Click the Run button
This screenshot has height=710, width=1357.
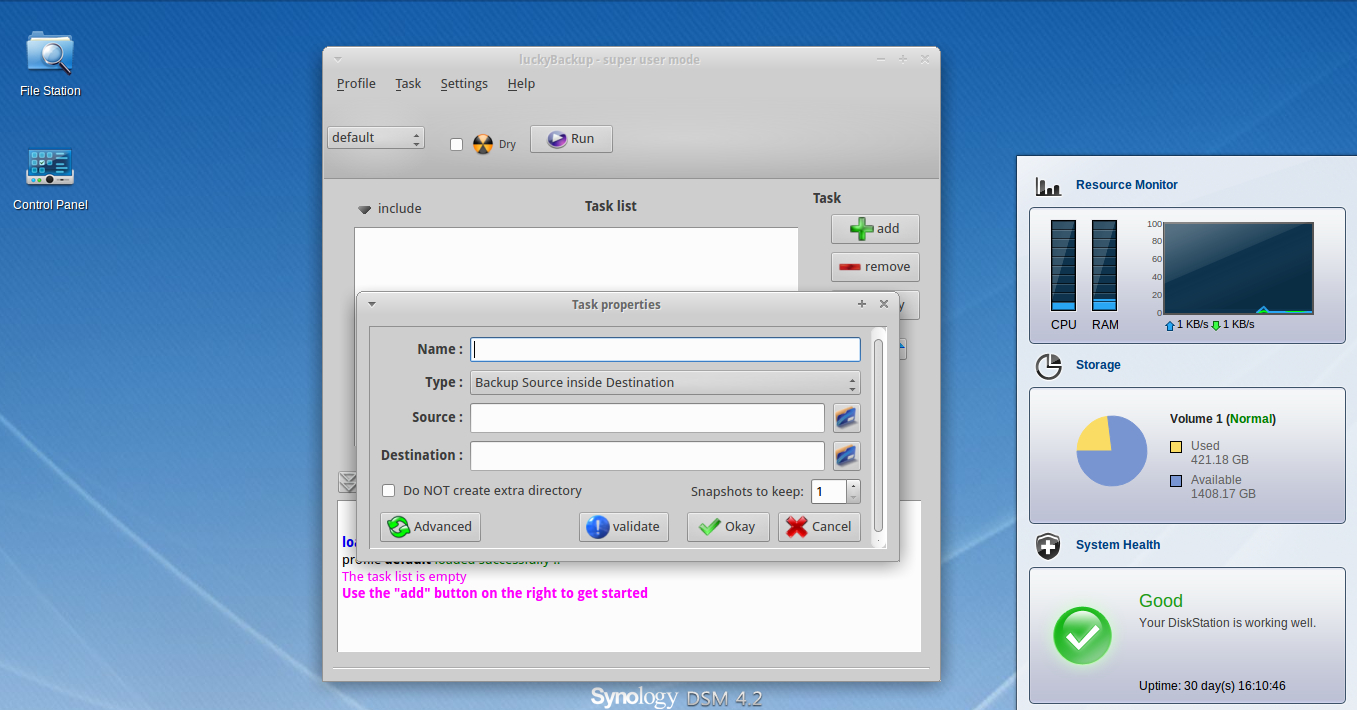point(571,139)
